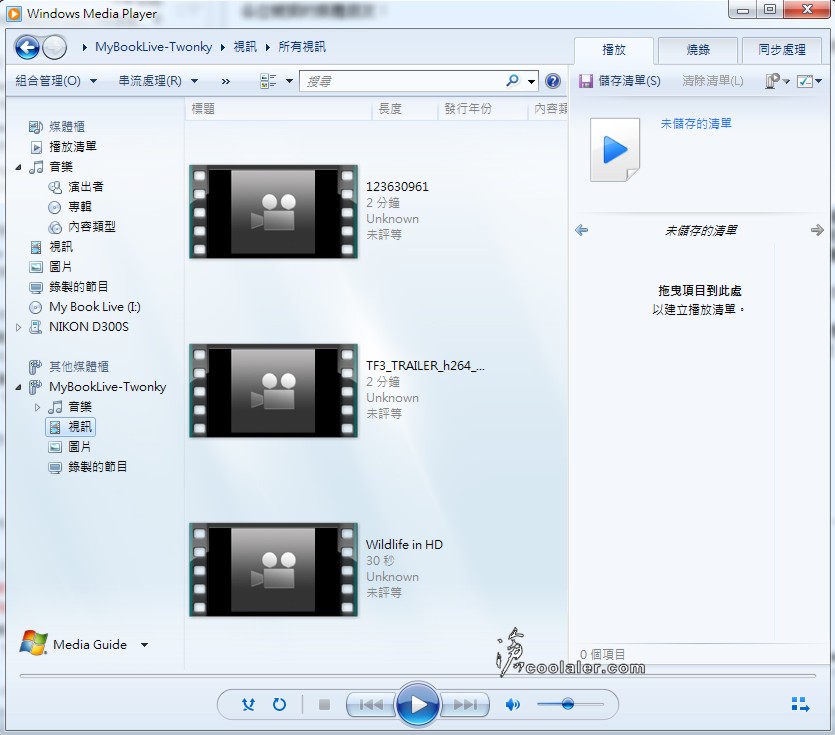
Task: Click the main Play button
Action: coord(418,704)
